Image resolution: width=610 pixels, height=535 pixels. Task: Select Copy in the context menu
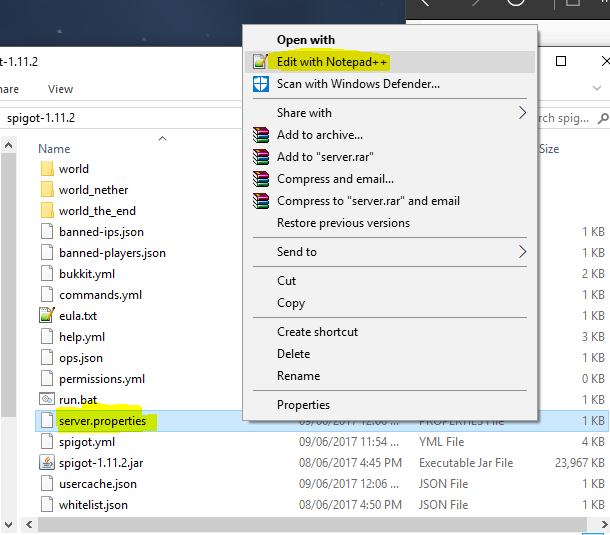(390, 303)
